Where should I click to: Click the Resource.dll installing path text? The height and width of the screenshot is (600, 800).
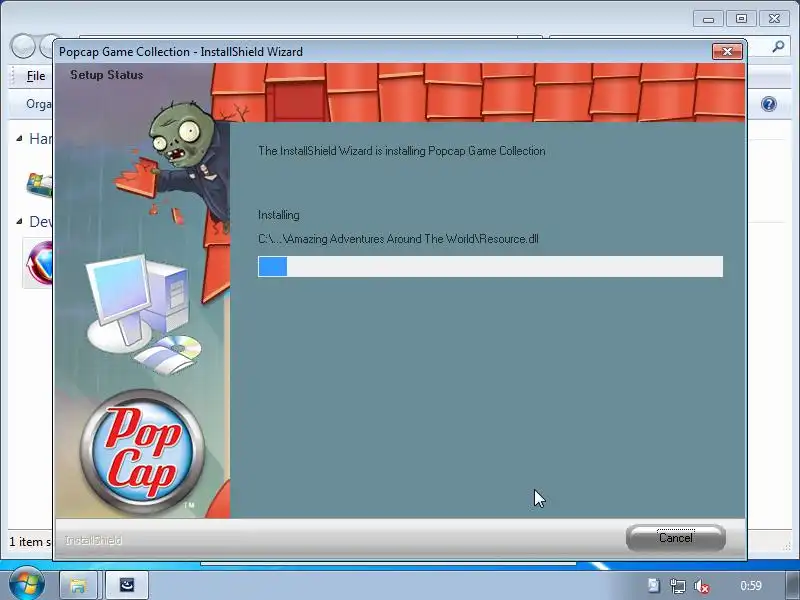click(398, 239)
